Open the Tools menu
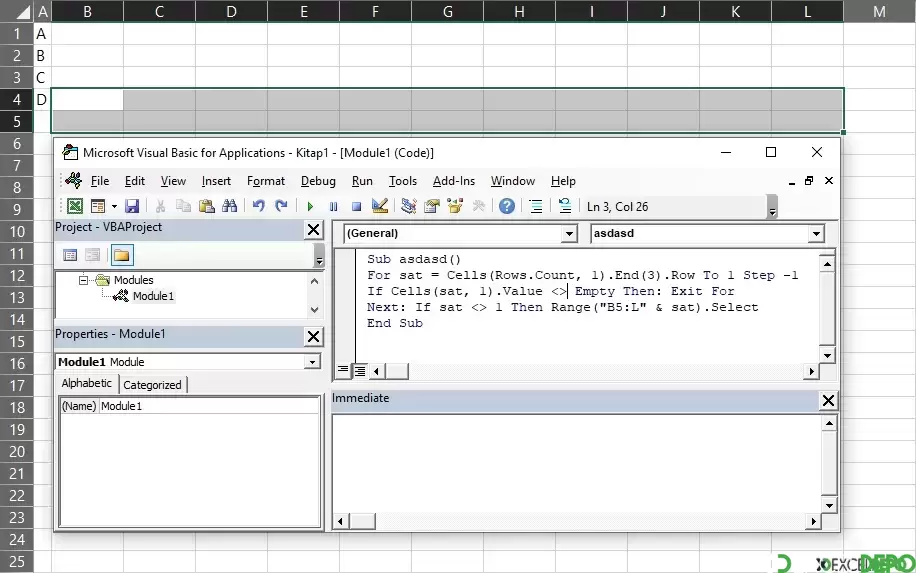The image size is (916, 573). pyautogui.click(x=403, y=181)
